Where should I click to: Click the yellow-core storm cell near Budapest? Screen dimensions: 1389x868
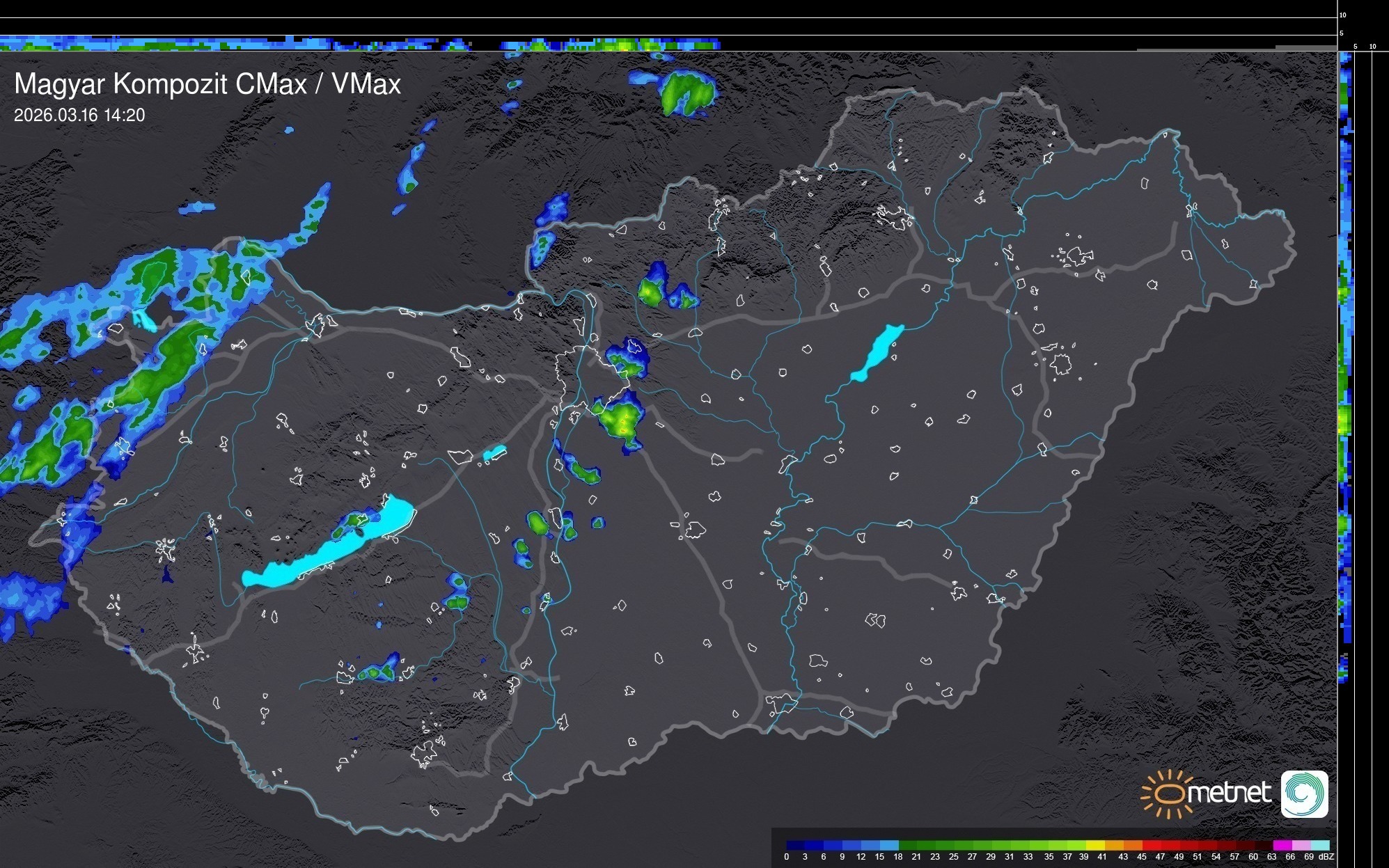(621, 420)
